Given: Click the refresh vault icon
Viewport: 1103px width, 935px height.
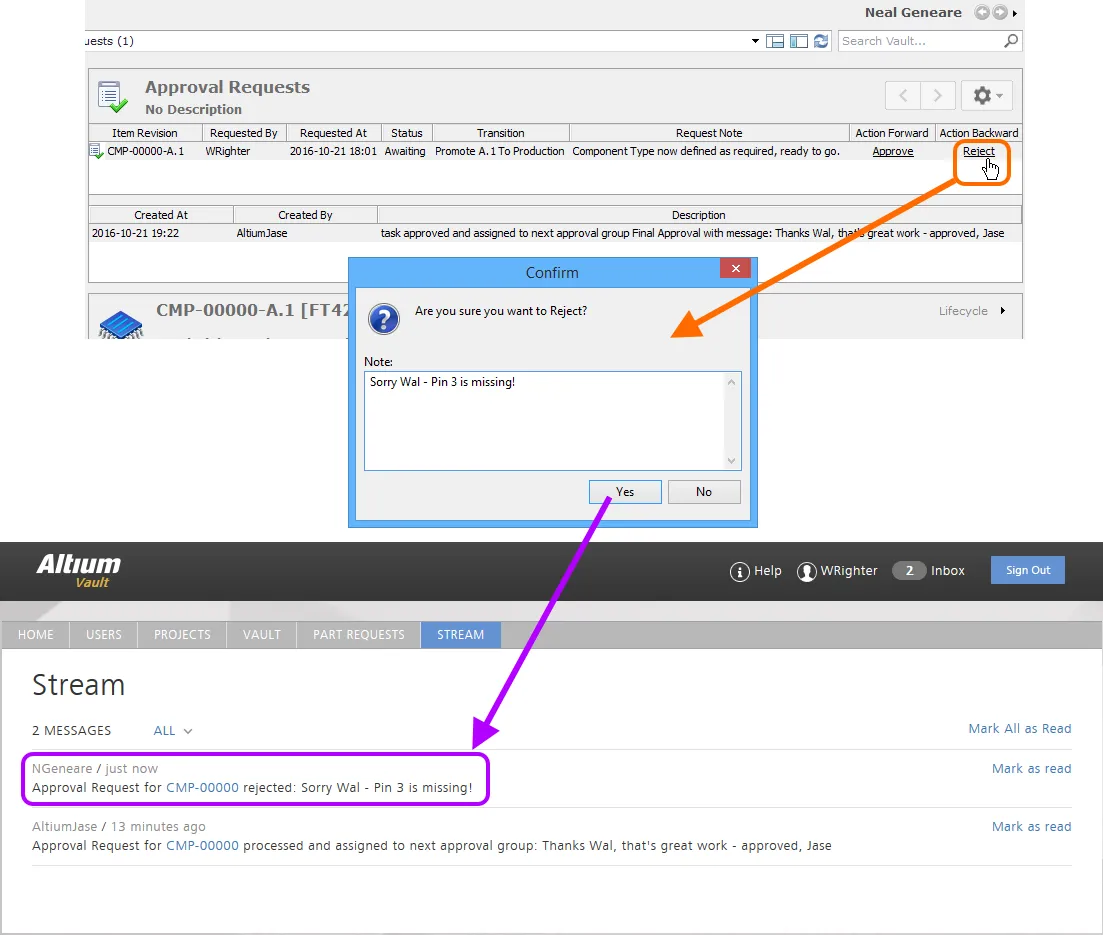Looking at the screenshot, I should pyautogui.click(x=821, y=42).
